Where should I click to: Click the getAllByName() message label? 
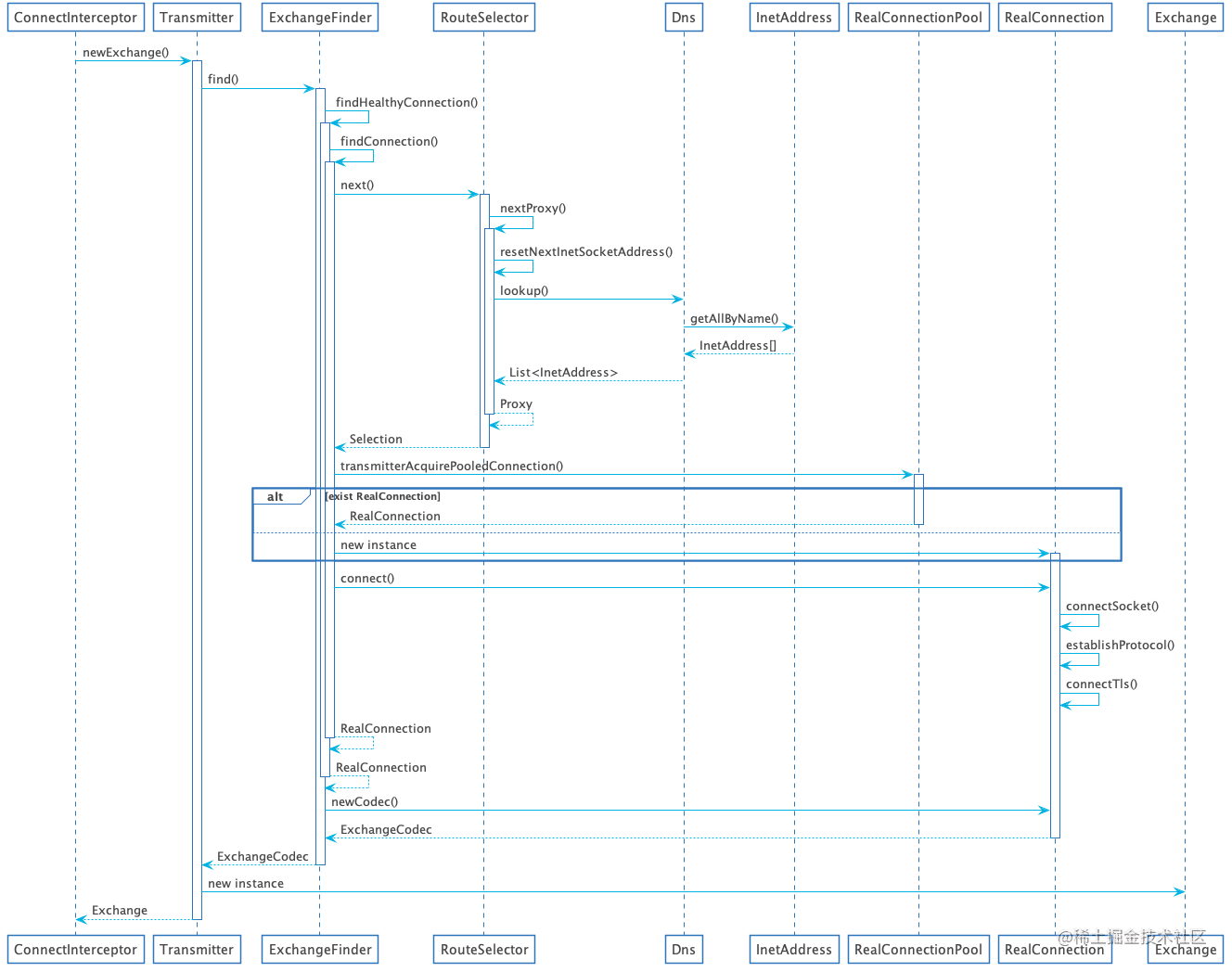pyautogui.click(x=734, y=319)
